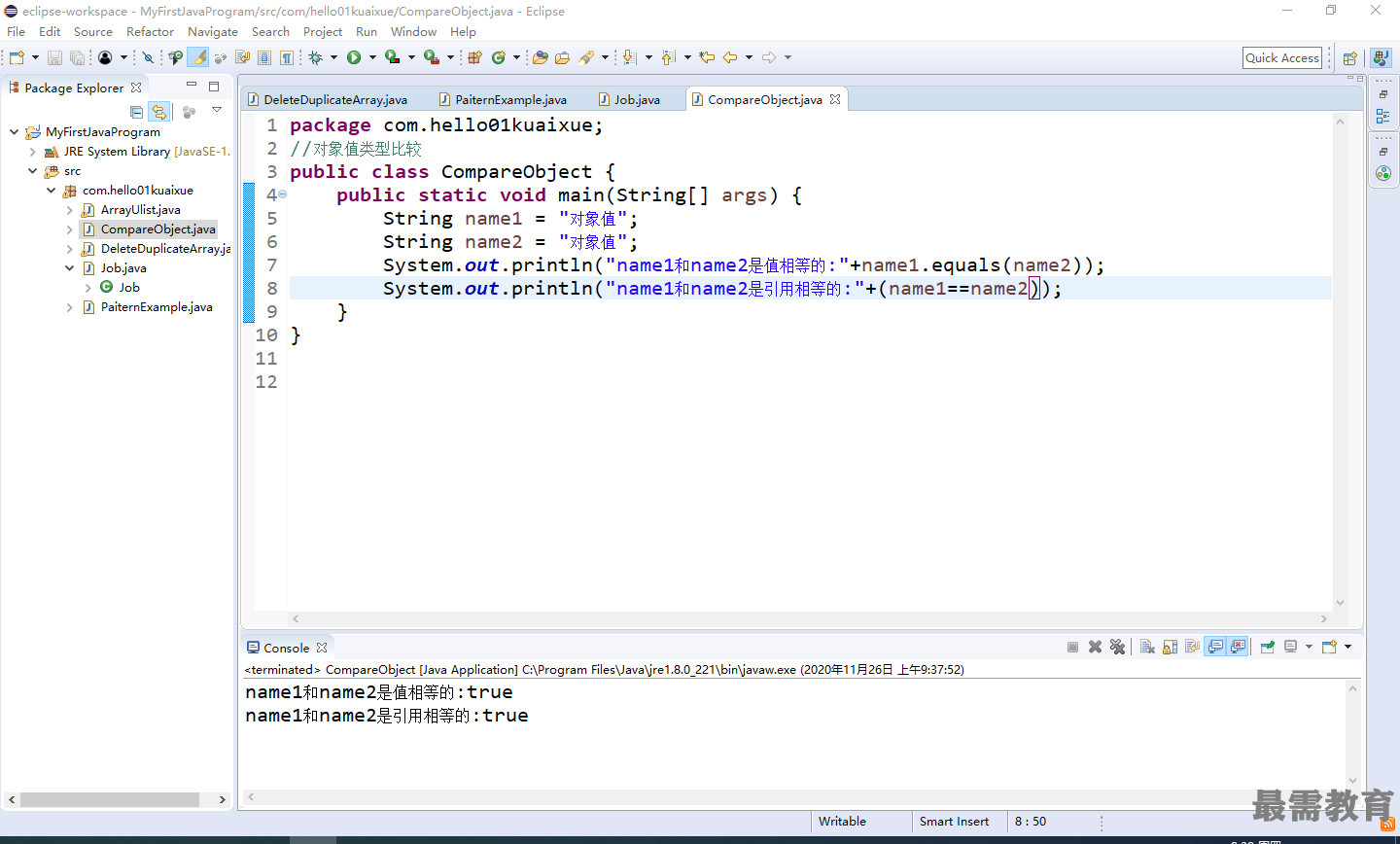Image resolution: width=1400 pixels, height=844 pixels.
Task: Click the Save toolbar icon
Action: tap(54, 58)
